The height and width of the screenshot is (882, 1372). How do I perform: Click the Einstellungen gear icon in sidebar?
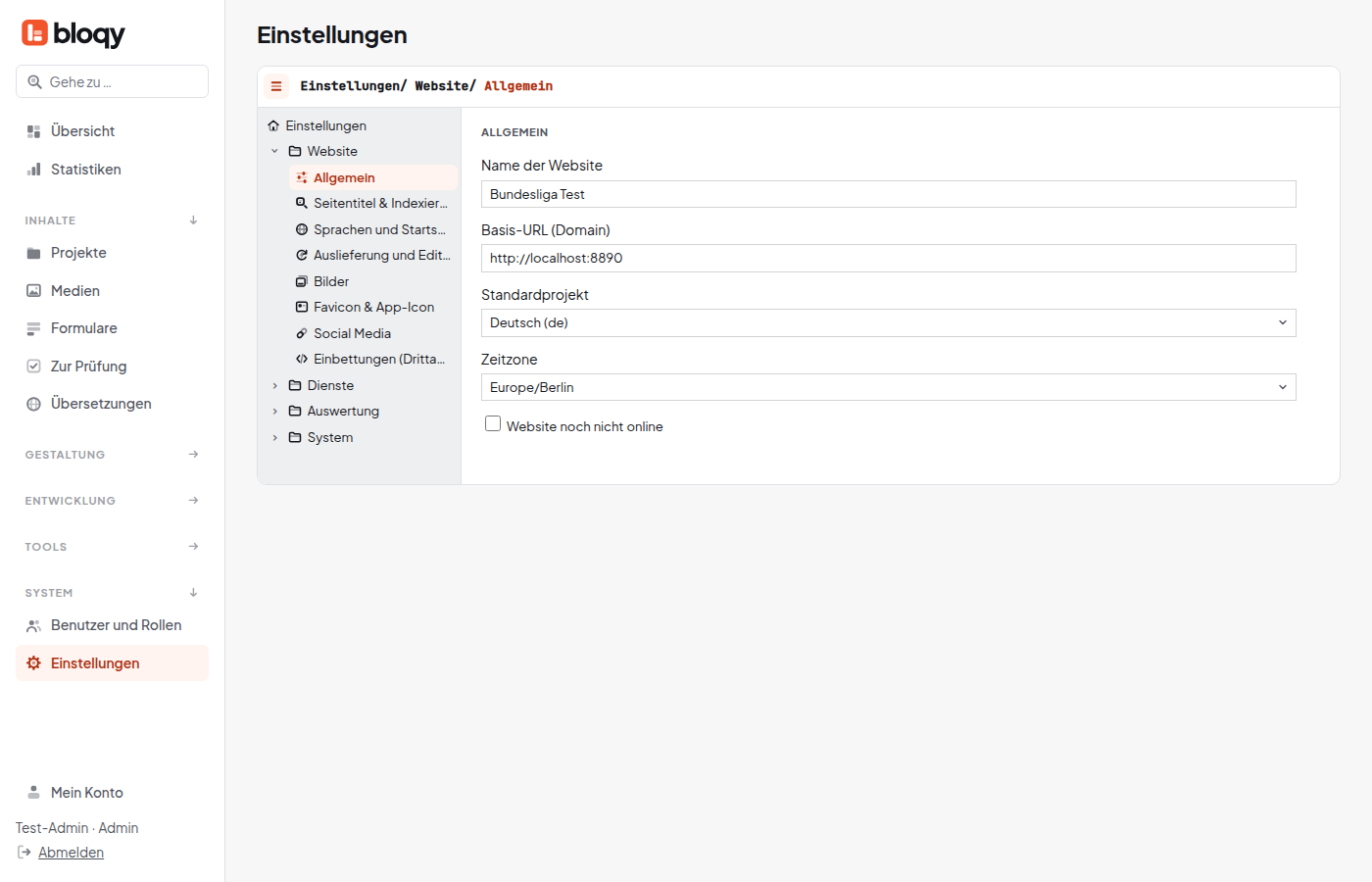click(x=33, y=663)
